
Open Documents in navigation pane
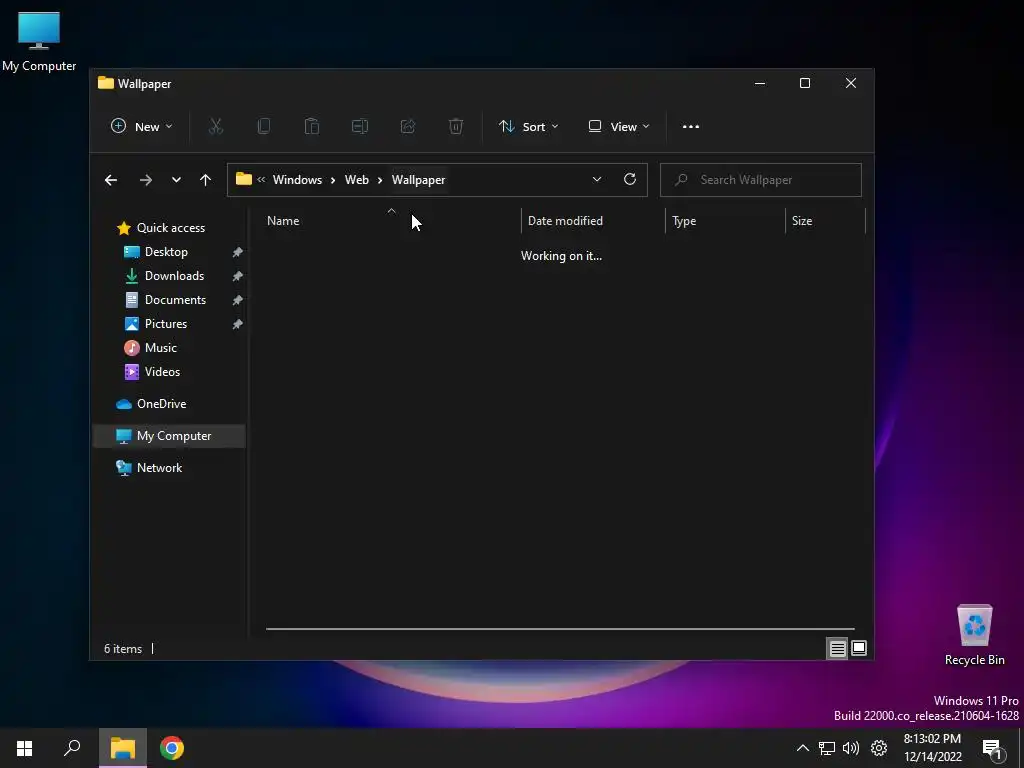pos(176,300)
